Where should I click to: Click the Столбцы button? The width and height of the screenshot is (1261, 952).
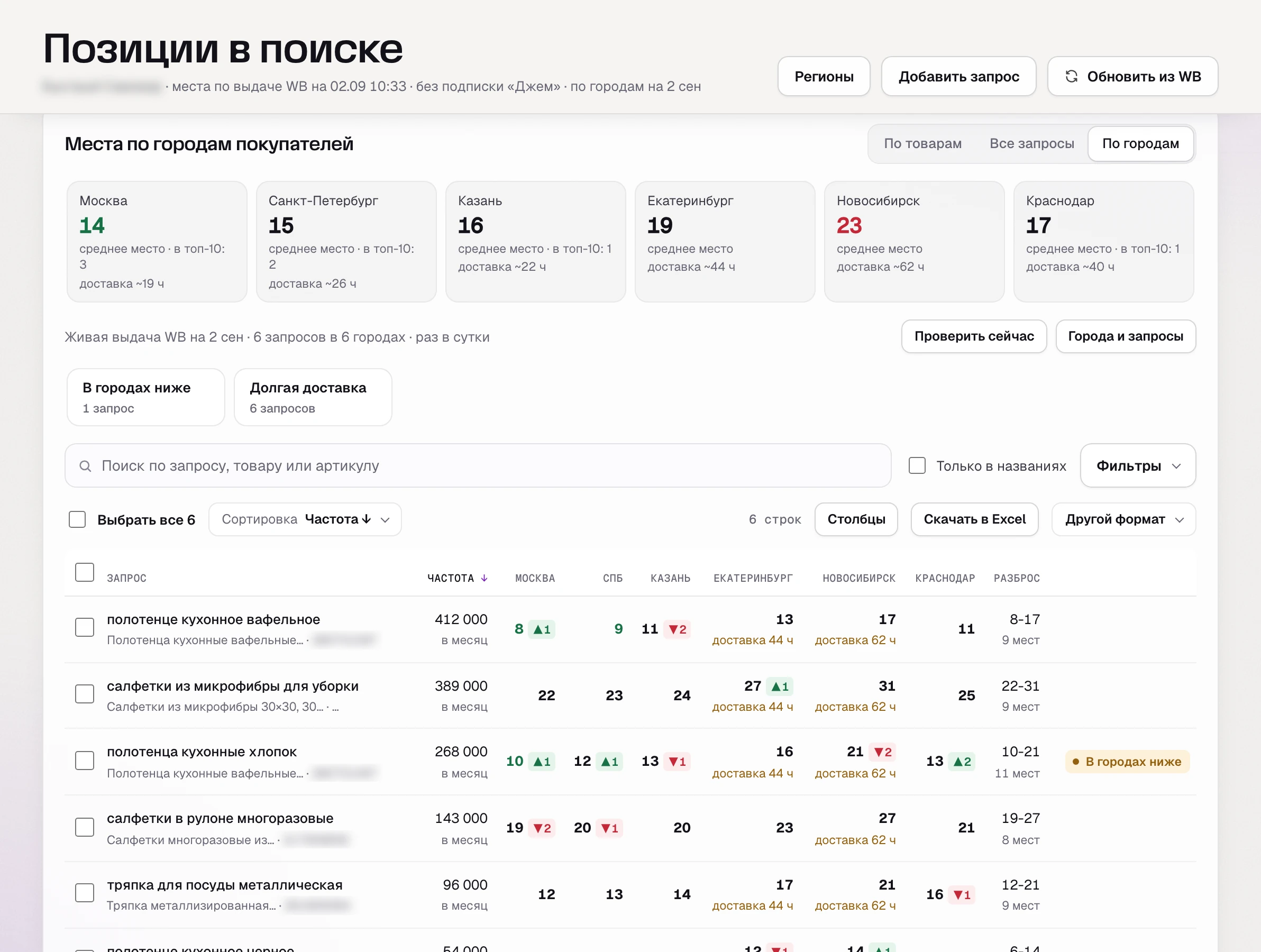pyautogui.click(x=856, y=519)
